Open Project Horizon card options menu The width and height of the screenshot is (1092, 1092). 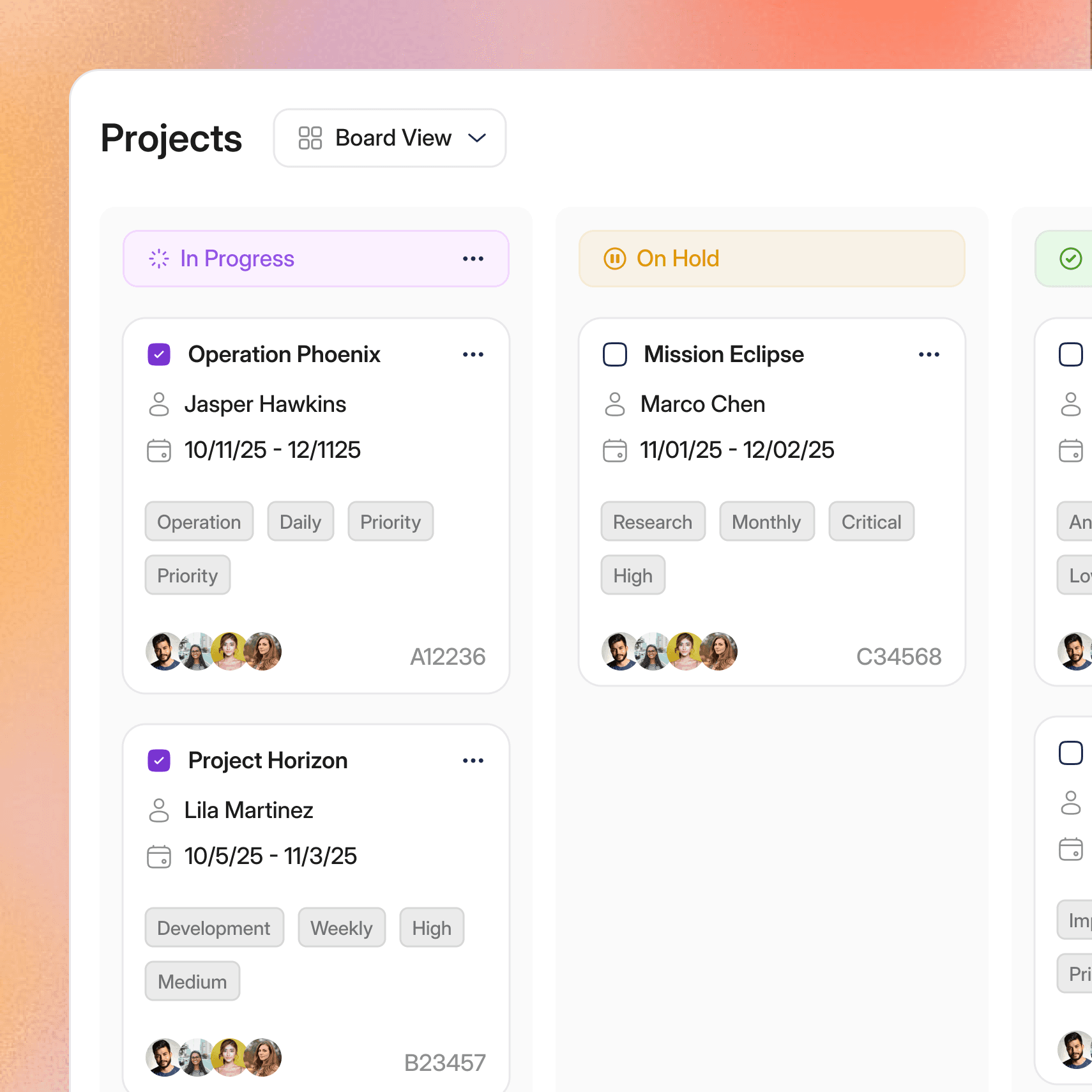pos(473,761)
